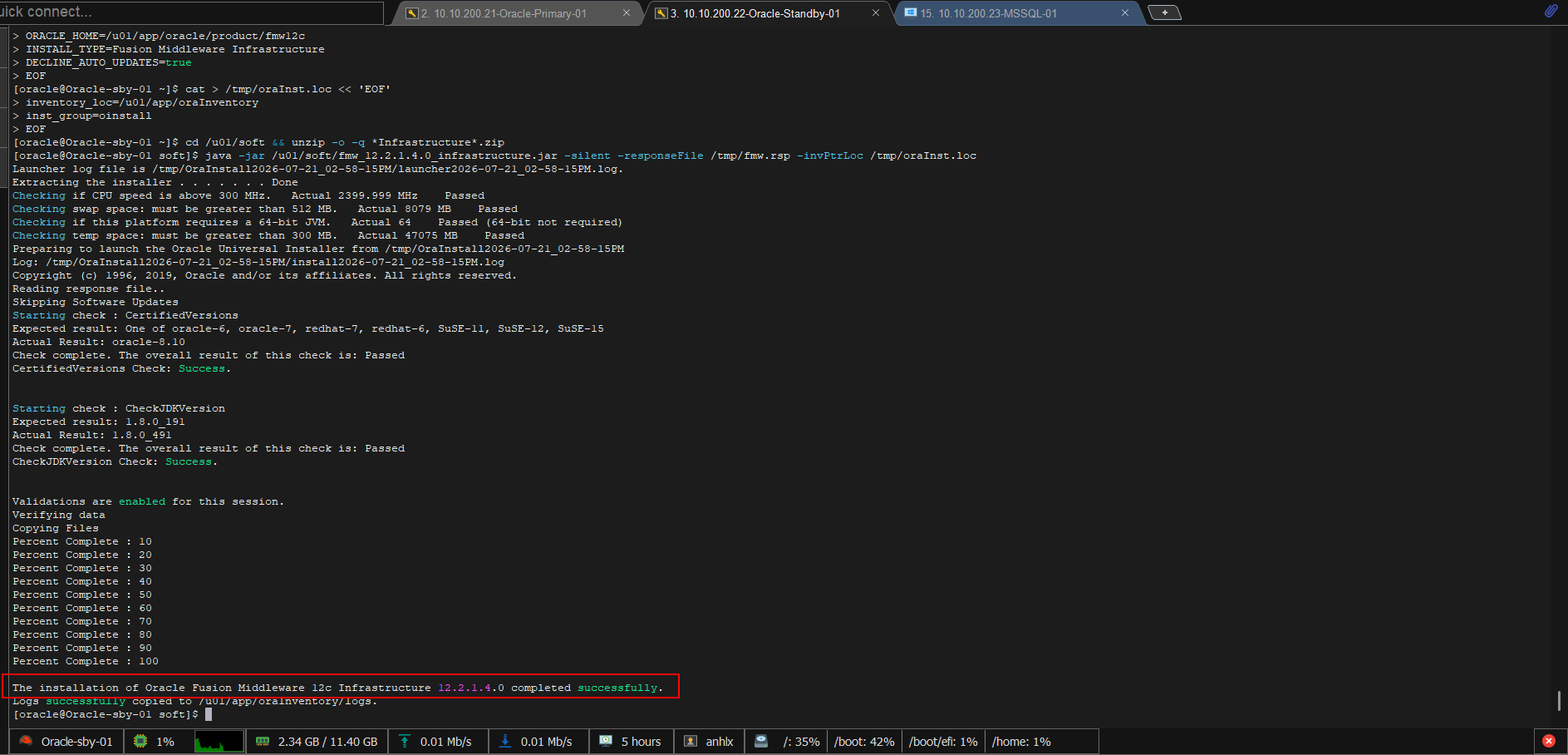Click the red hat icon beside Oracle-sby-01
This screenshot has height=755, width=1568.
point(26,741)
